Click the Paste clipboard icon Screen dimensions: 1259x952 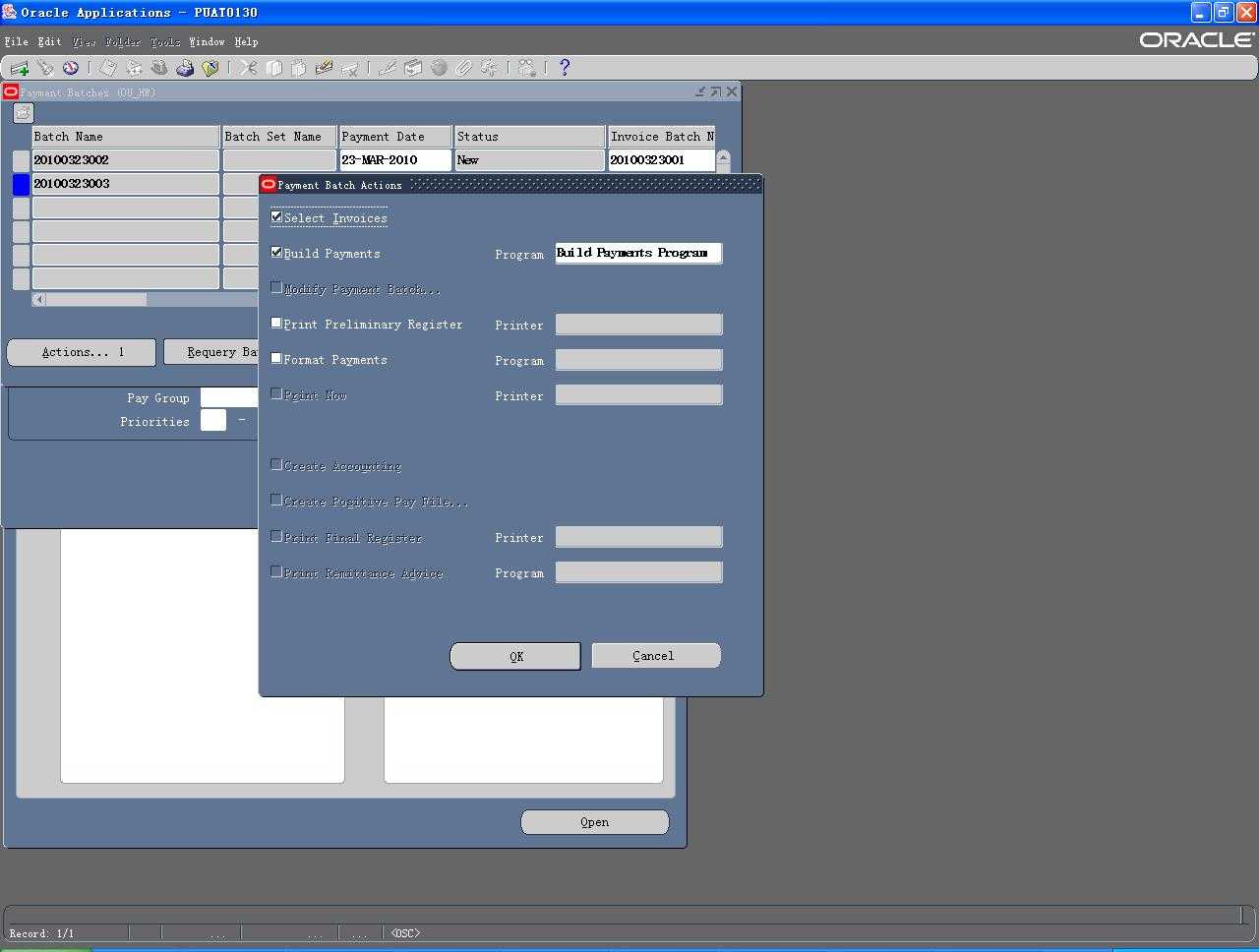pos(298,68)
